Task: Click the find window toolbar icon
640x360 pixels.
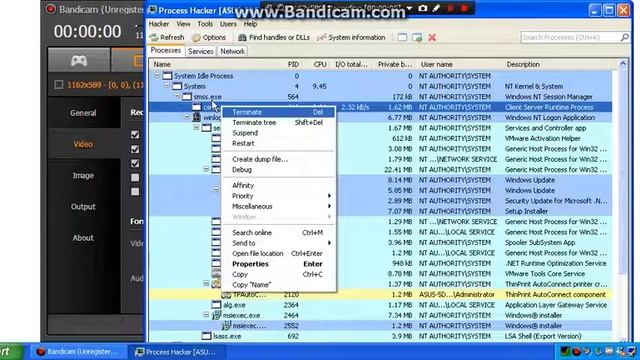Action: coord(402,38)
